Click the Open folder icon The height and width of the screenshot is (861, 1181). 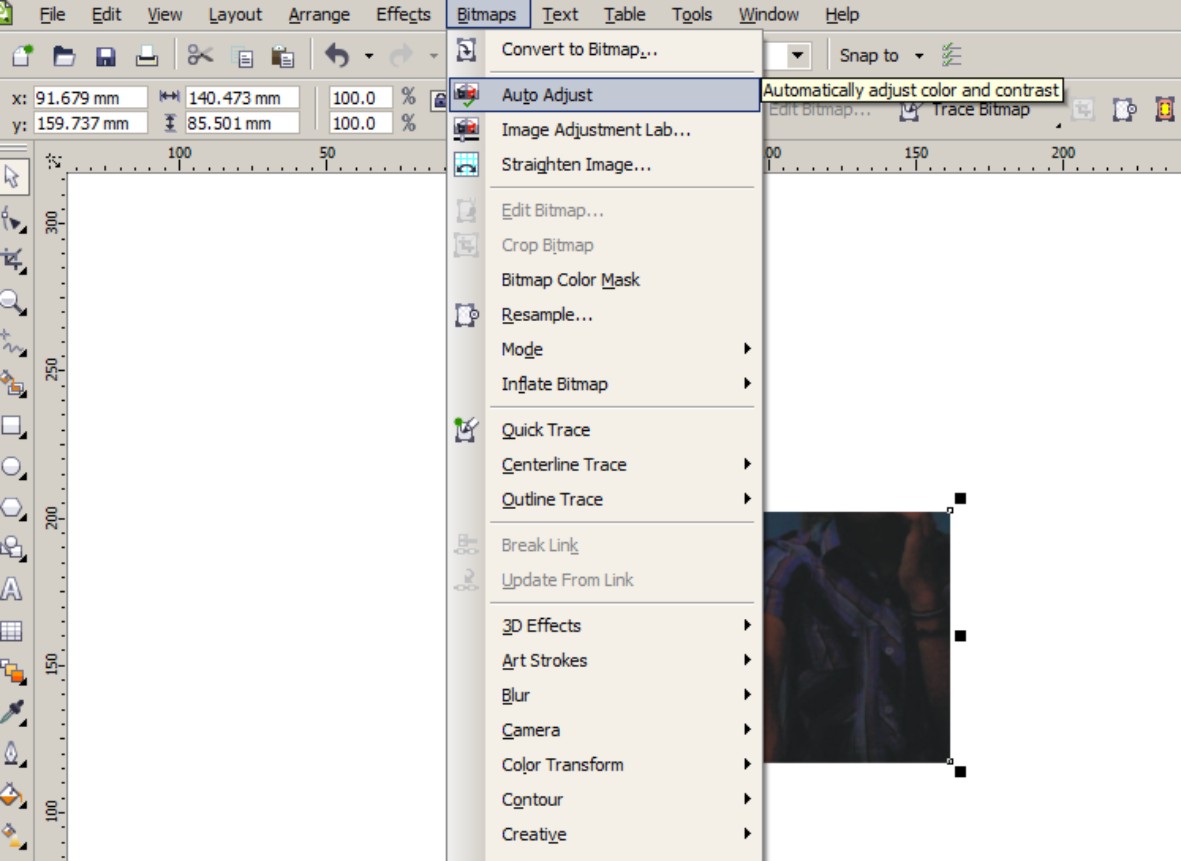point(64,56)
